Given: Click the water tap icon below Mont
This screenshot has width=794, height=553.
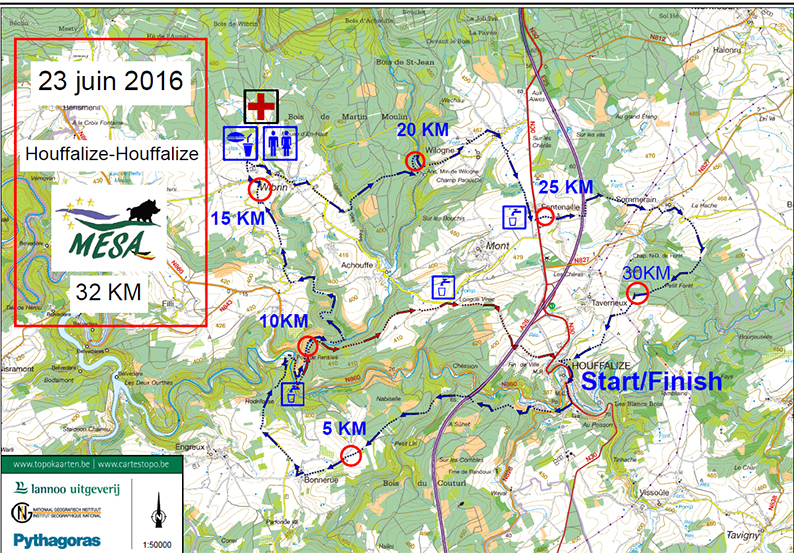Looking at the screenshot, I should tap(443, 287).
